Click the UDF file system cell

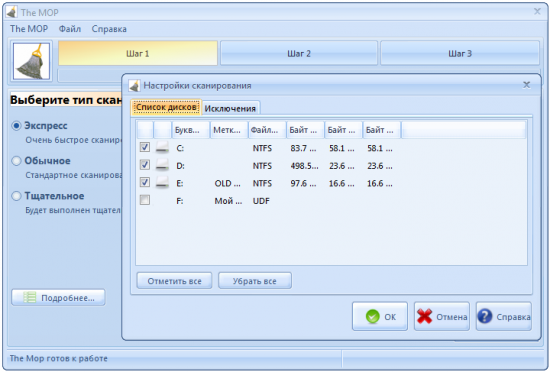(x=261, y=201)
